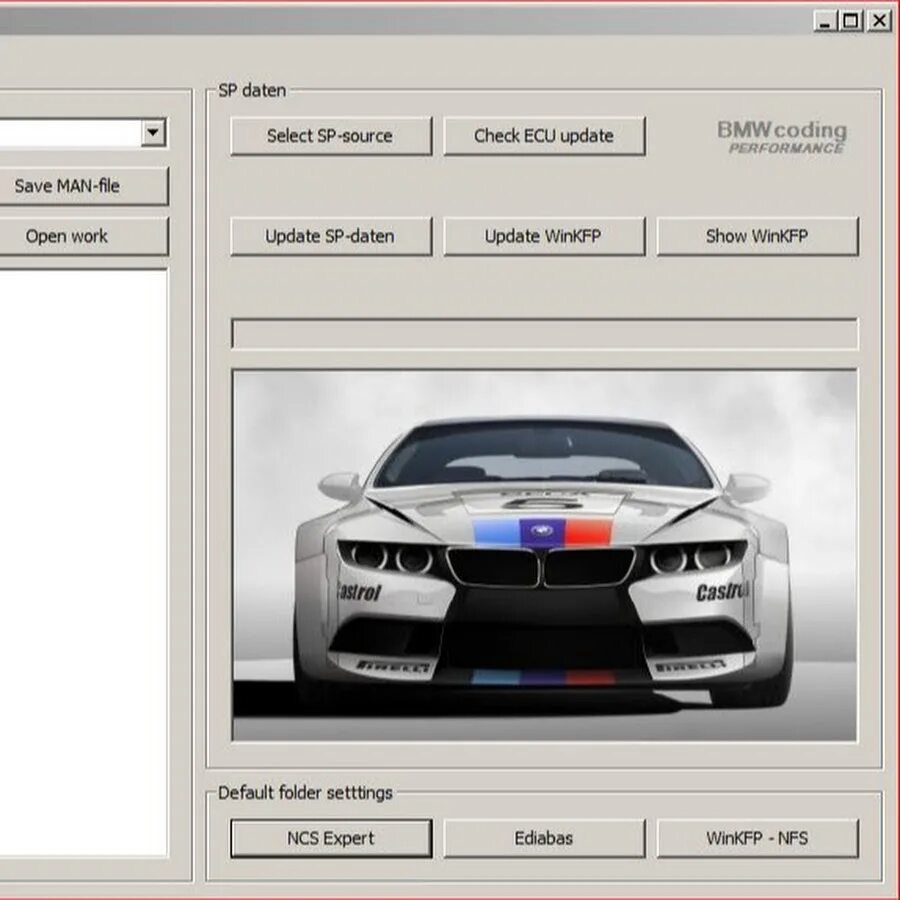
Task: Click inside the white list box
Action: pyautogui.click(x=83, y=562)
